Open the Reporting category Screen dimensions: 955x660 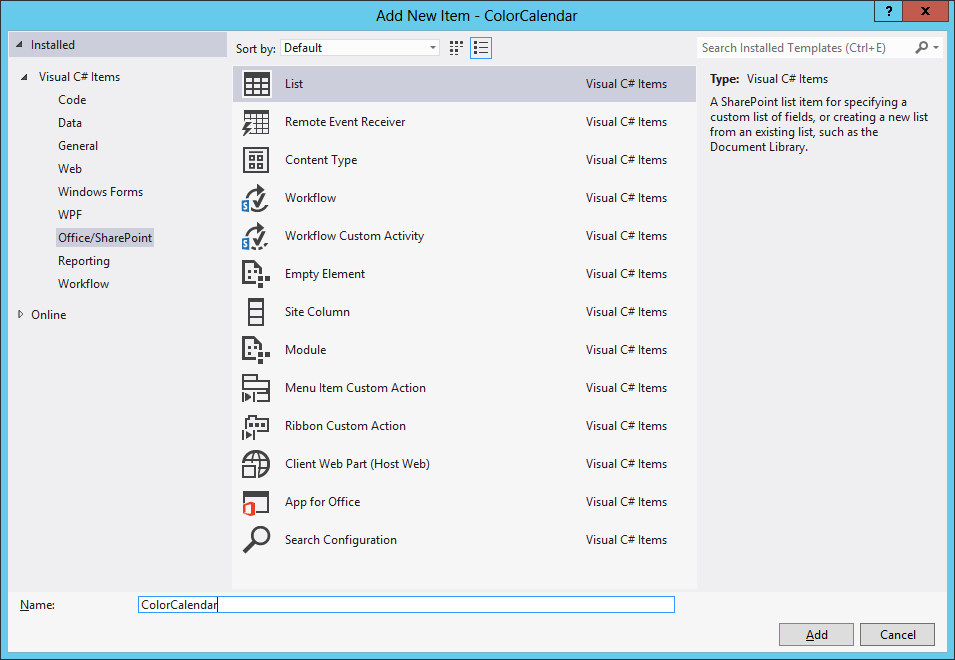click(84, 261)
